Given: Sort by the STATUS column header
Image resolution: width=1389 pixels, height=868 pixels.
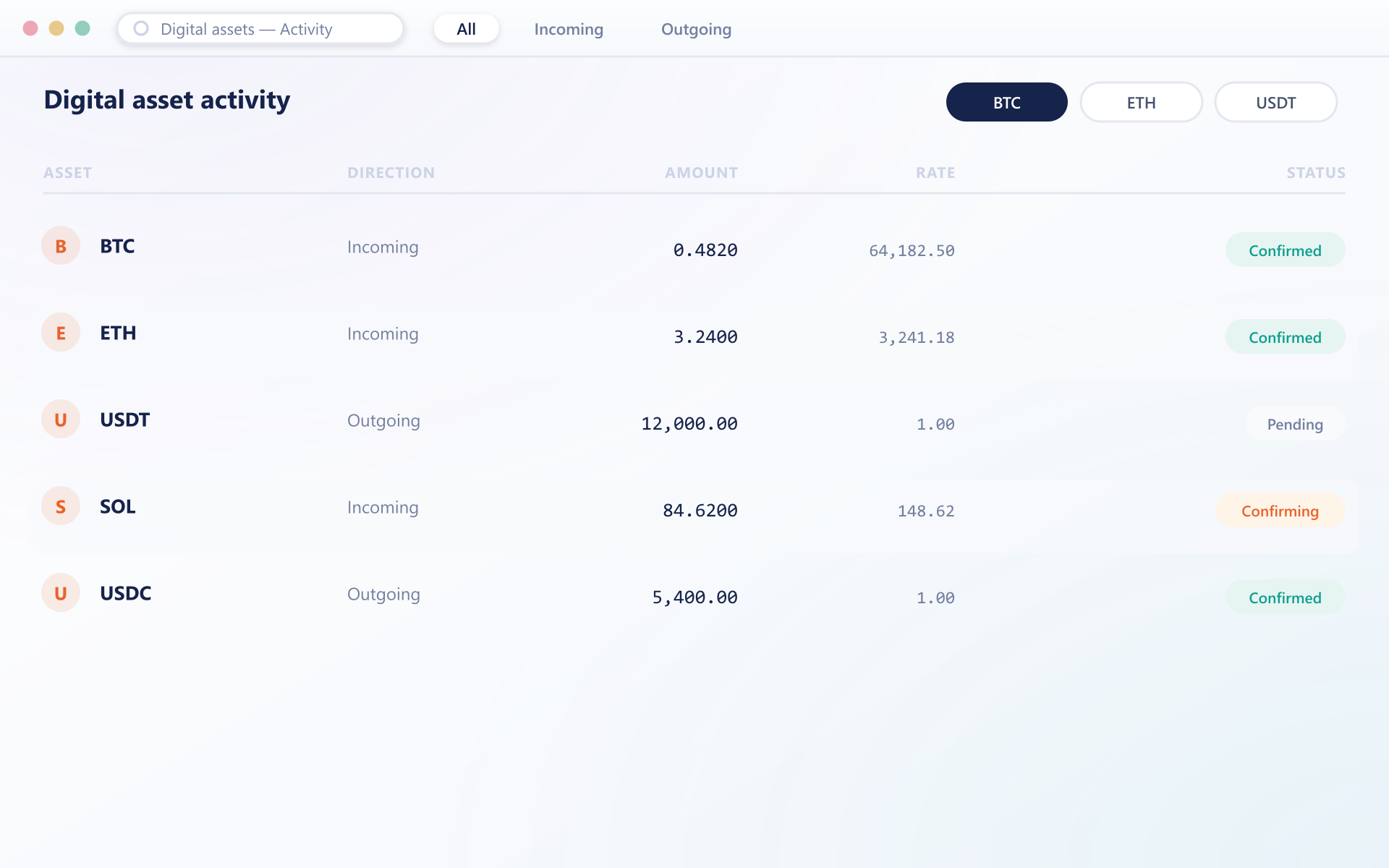Looking at the screenshot, I should point(1315,173).
